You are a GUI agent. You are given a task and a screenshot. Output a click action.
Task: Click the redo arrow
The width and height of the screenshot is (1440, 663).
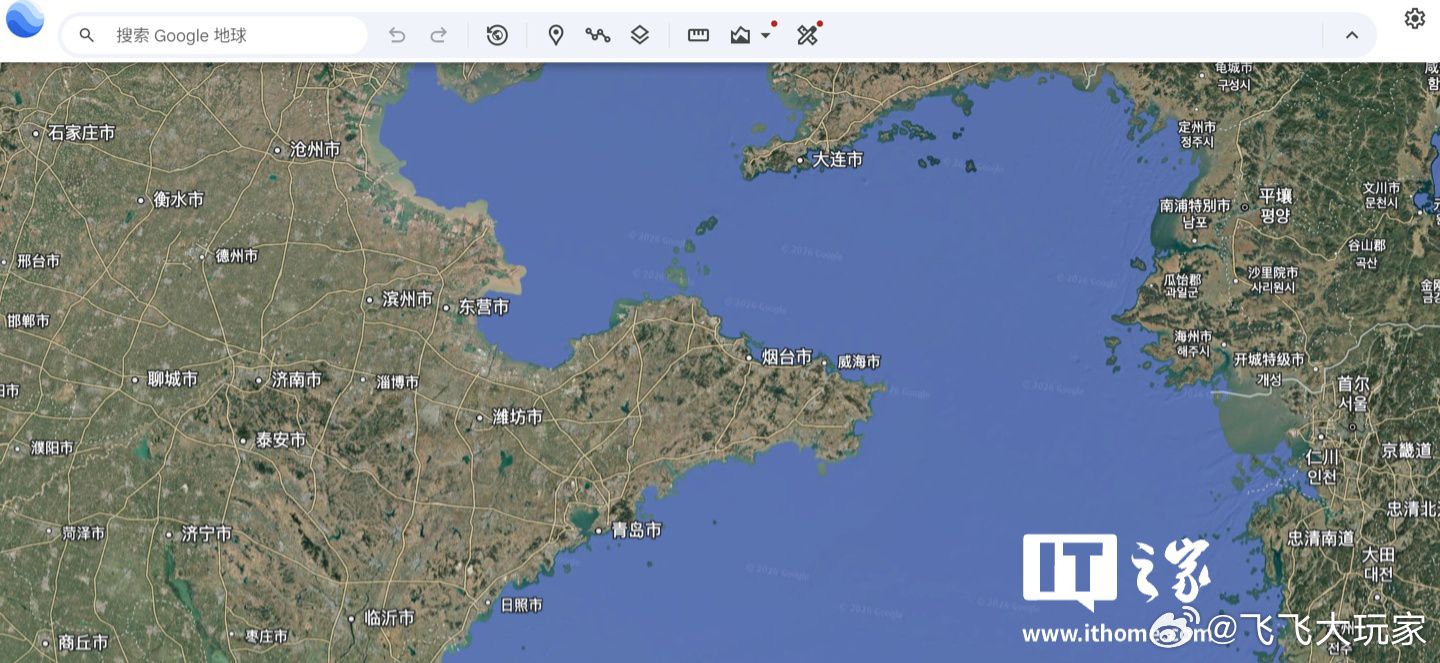click(438, 35)
